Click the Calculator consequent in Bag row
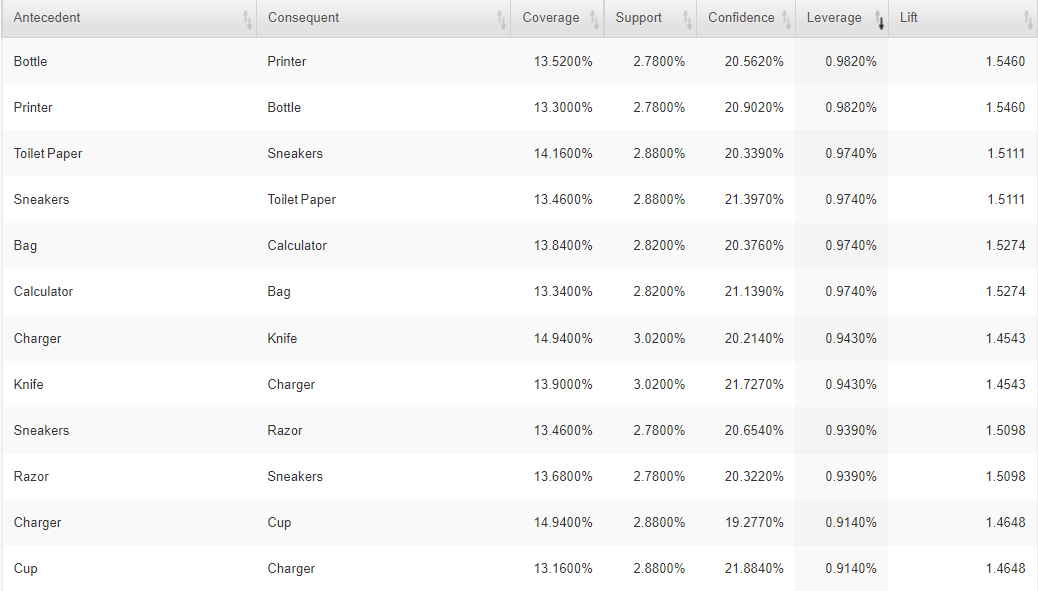1038x591 pixels. click(x=297, y=246)
